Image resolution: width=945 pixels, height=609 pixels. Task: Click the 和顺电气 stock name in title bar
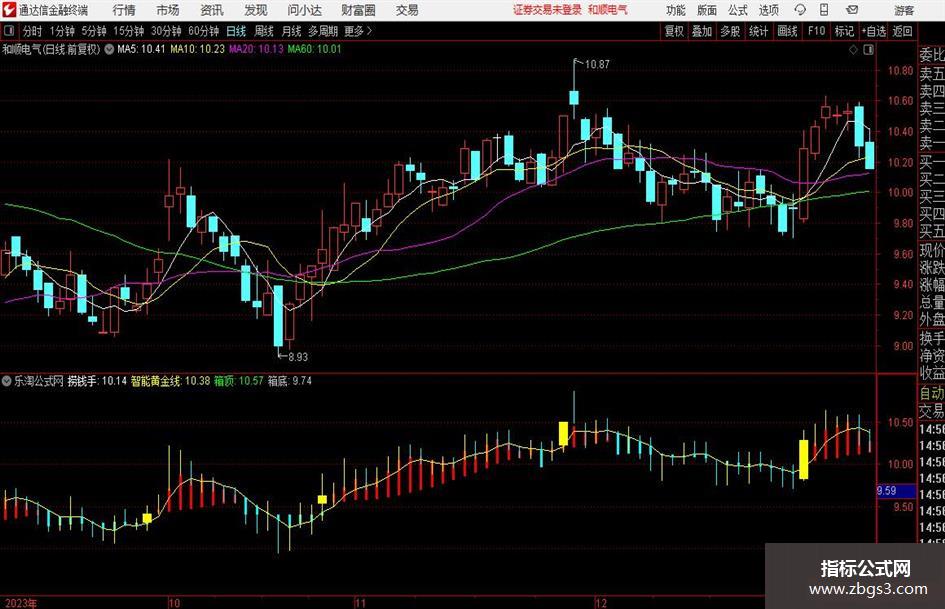[x=608, y=10]
